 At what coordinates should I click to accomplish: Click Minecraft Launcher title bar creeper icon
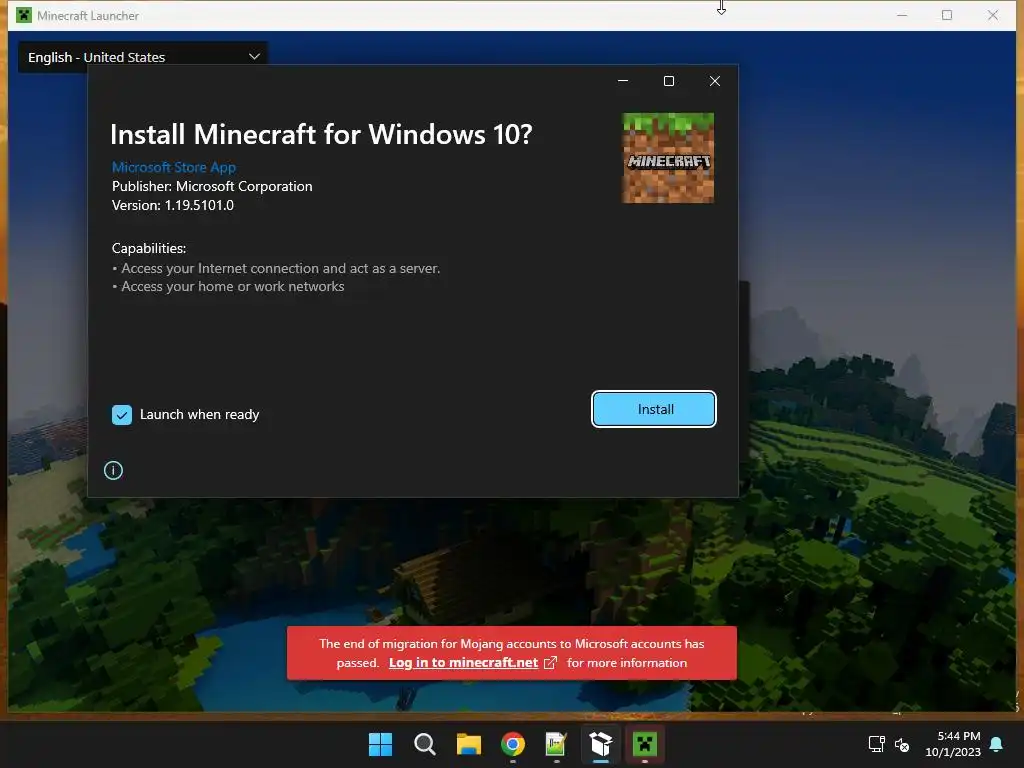tap(24, 15)
